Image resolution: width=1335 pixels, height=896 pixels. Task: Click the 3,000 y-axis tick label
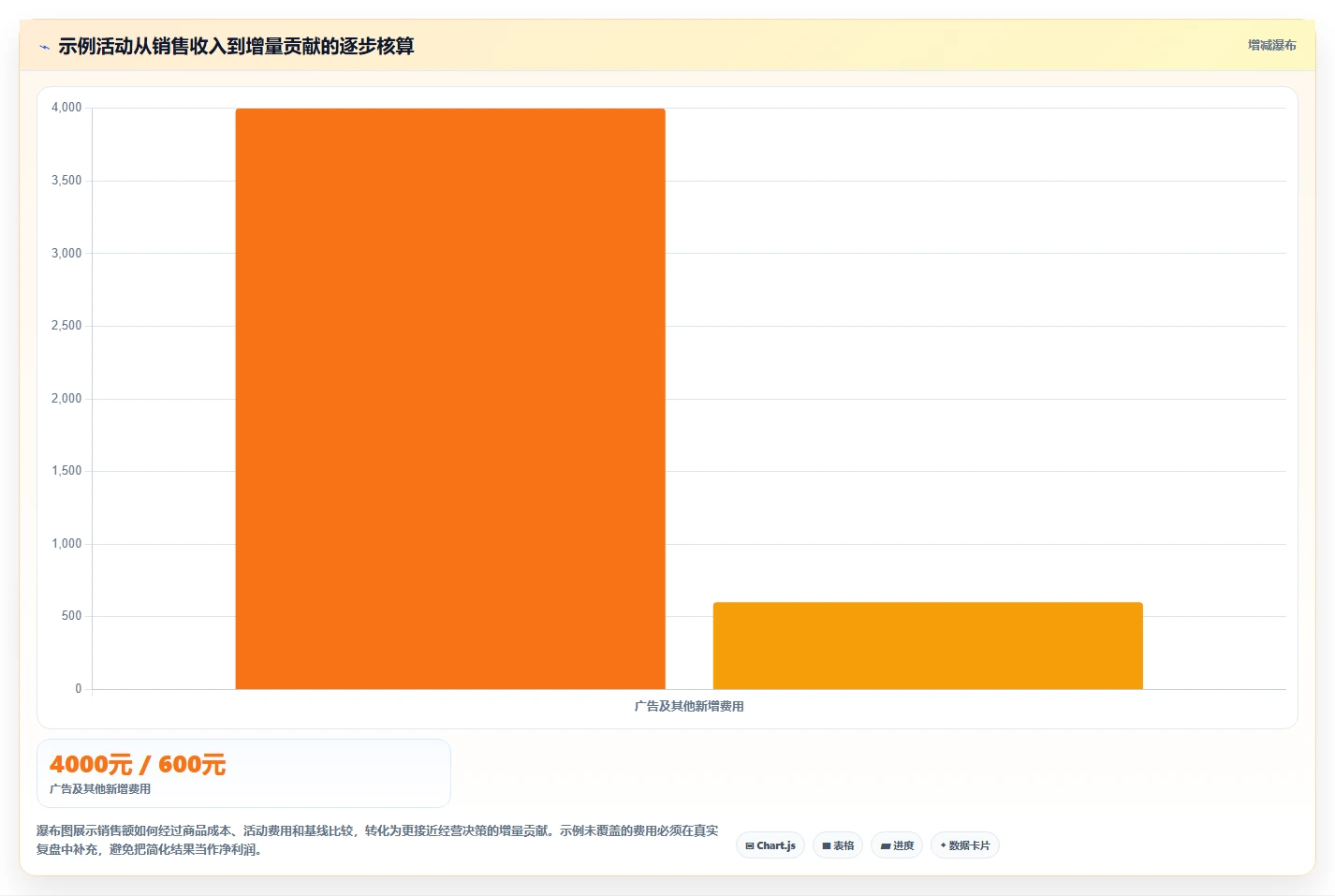pyautogui.click(x=66, y=254)
